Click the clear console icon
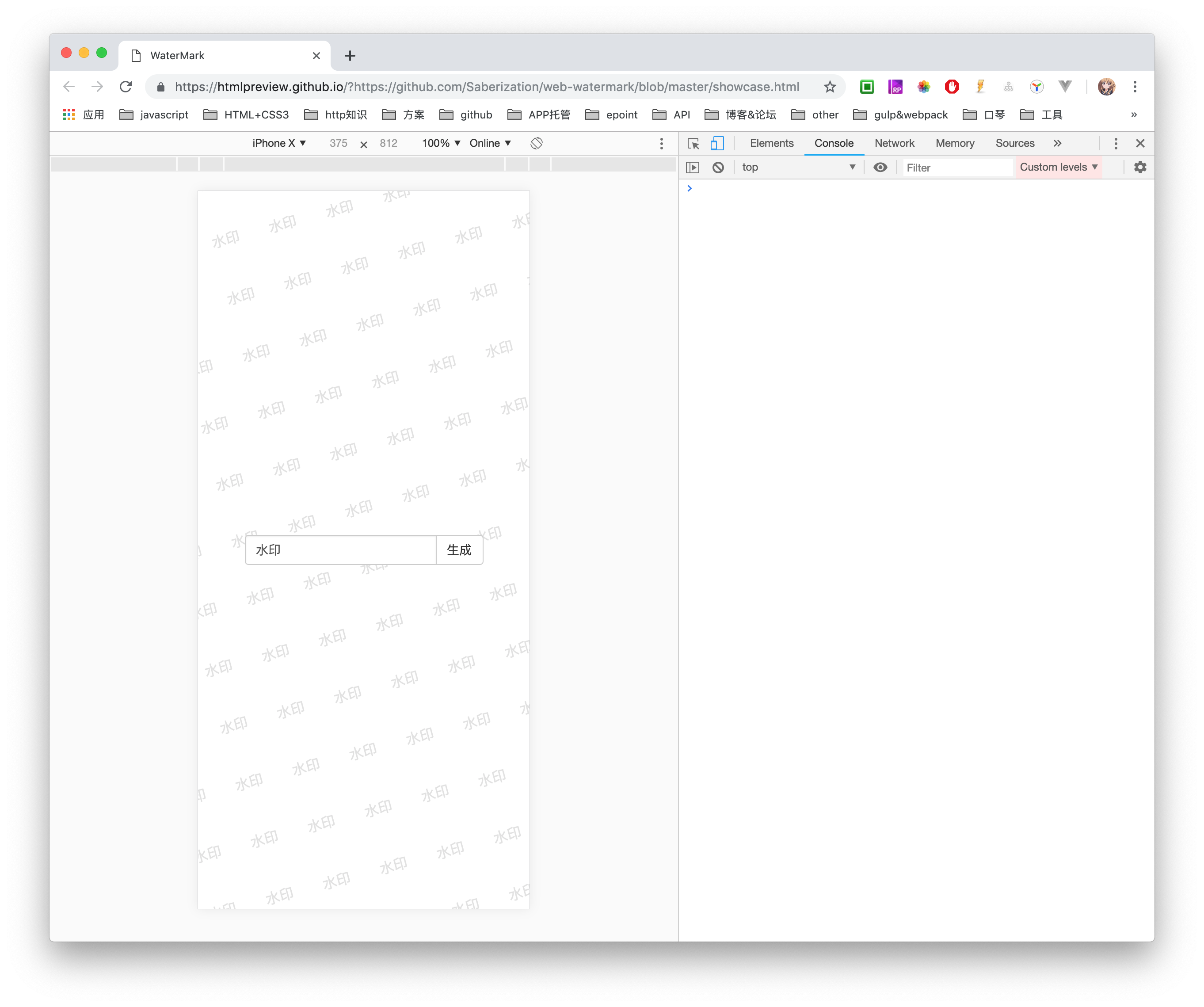This screenshot has height=1007, width=1204. (x=718, y=168)
